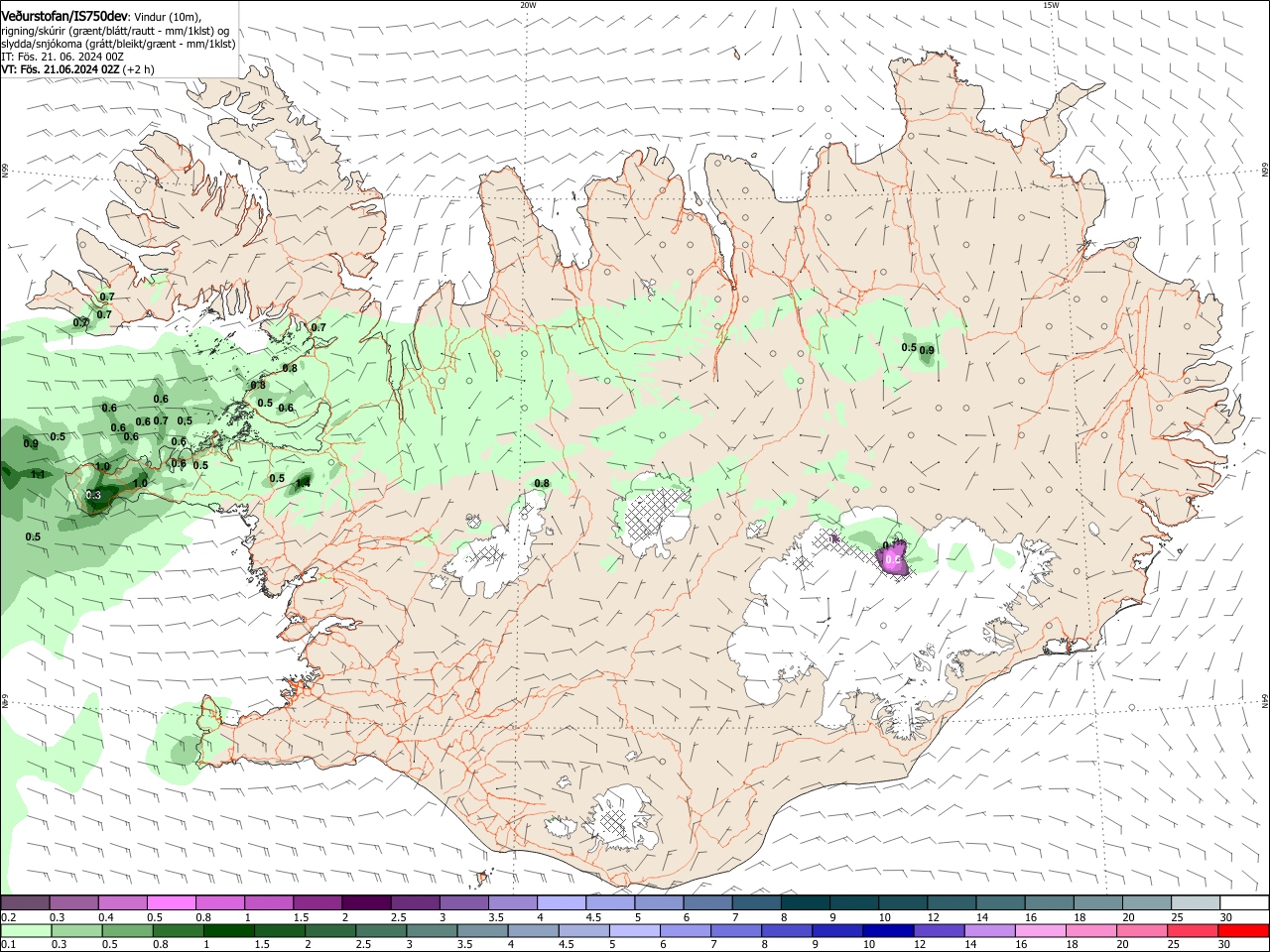
Task: Click the Veðurstofan/IS750dev title text
Action: point(64,17)
